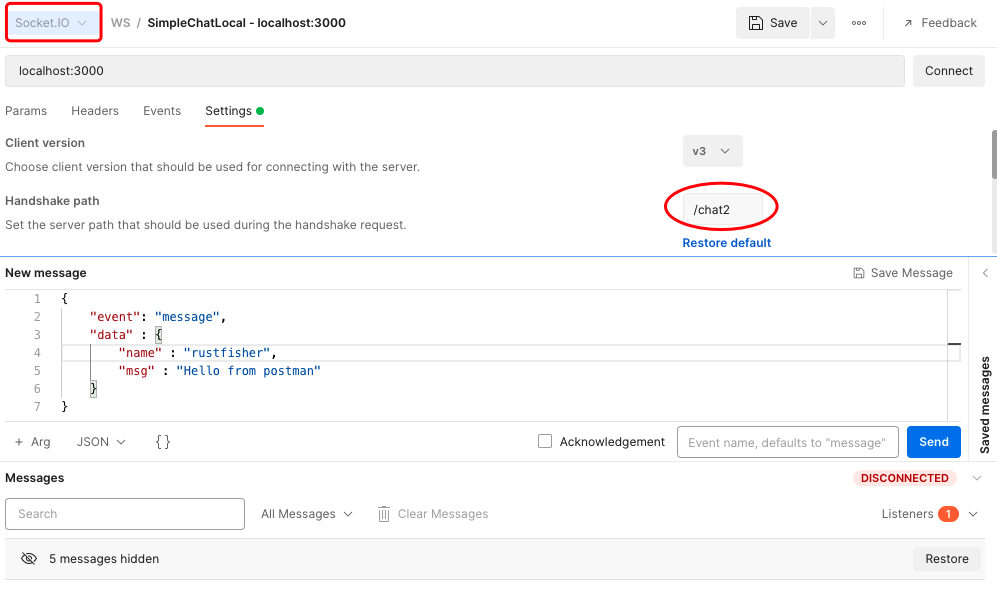Click the trash icon to clear messages

point(384,514)
